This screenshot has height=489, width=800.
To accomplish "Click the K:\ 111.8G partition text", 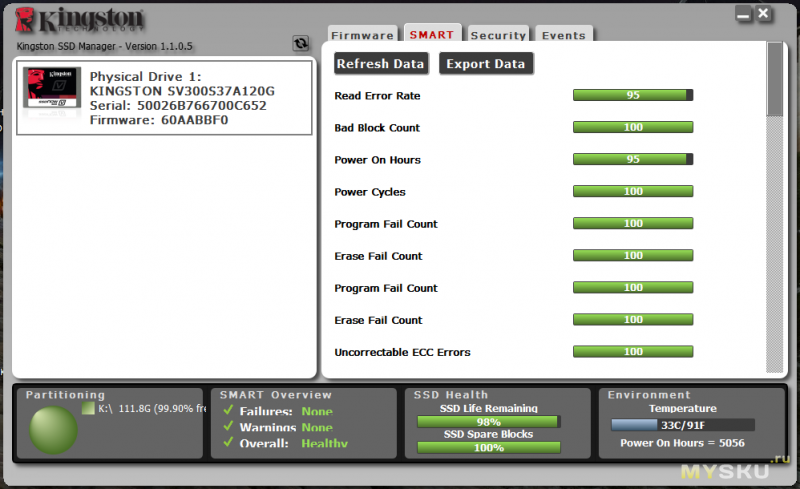I will tap(153, 408).
